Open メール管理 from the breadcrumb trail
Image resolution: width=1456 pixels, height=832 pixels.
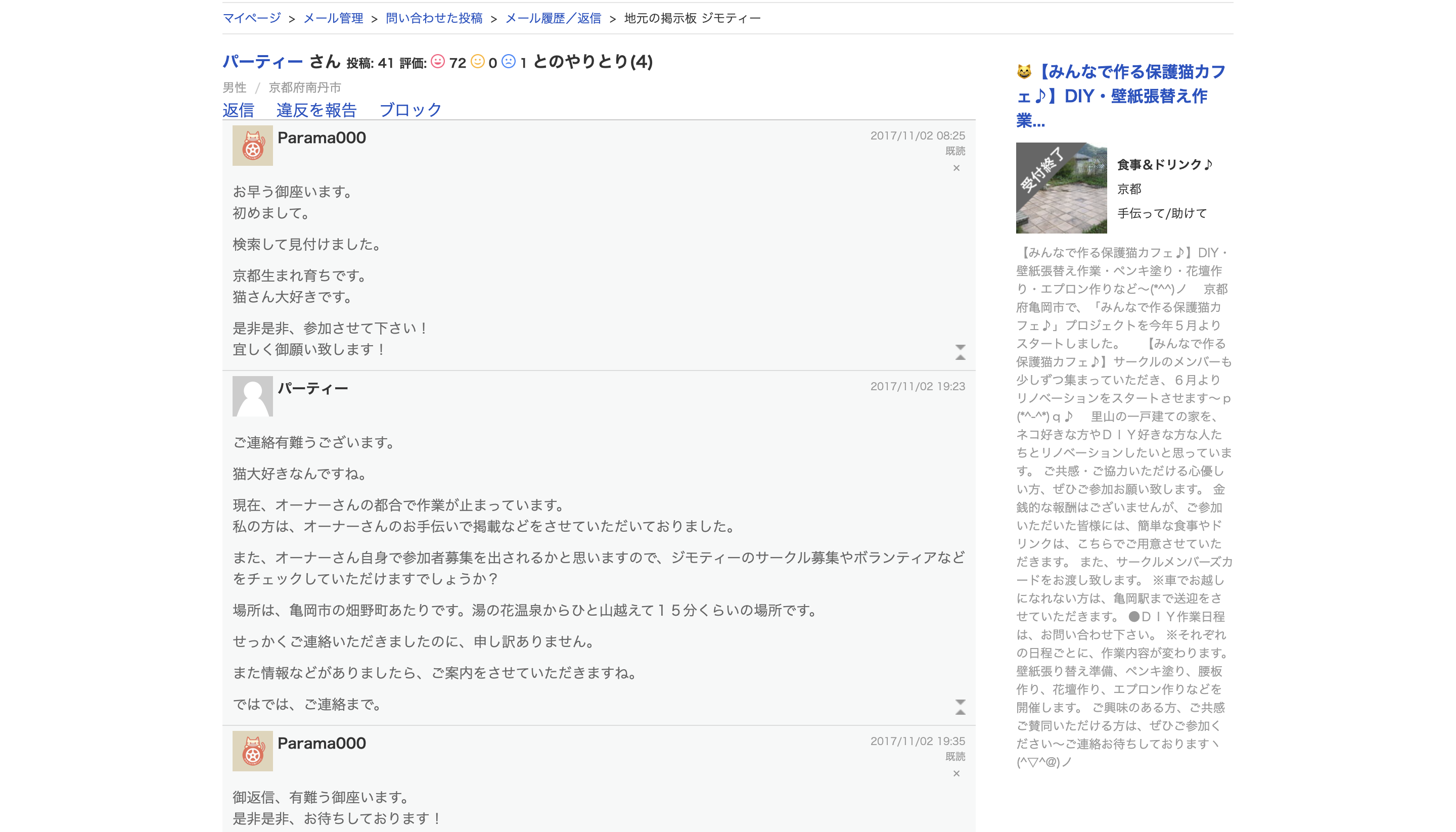pyautogui.click(x=334, y=18)
